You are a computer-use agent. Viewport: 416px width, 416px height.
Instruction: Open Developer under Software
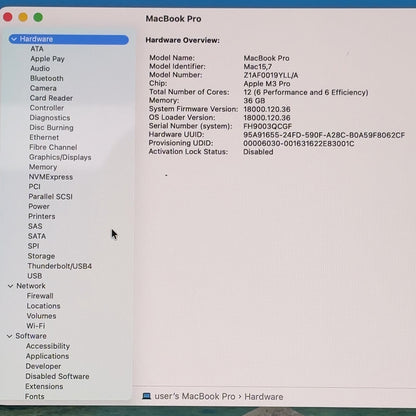(x=43, y=366)
